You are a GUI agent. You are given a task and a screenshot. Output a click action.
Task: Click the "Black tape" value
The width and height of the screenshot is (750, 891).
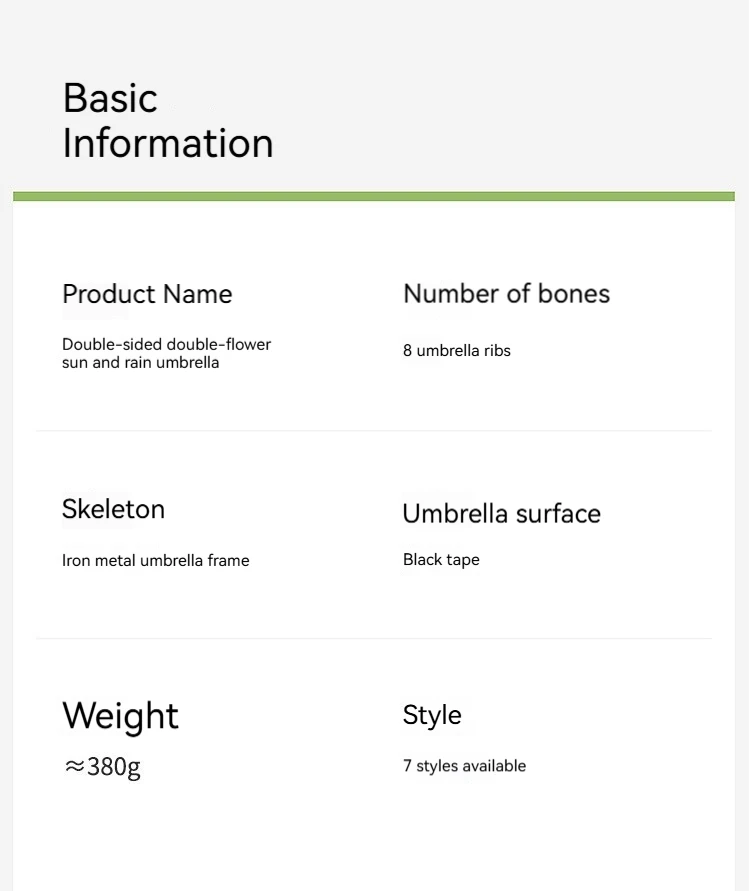[441, 560]
